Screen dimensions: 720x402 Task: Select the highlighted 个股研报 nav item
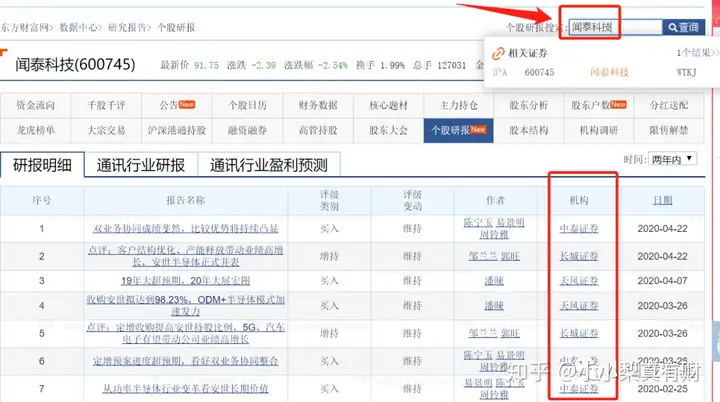point(459,130)
